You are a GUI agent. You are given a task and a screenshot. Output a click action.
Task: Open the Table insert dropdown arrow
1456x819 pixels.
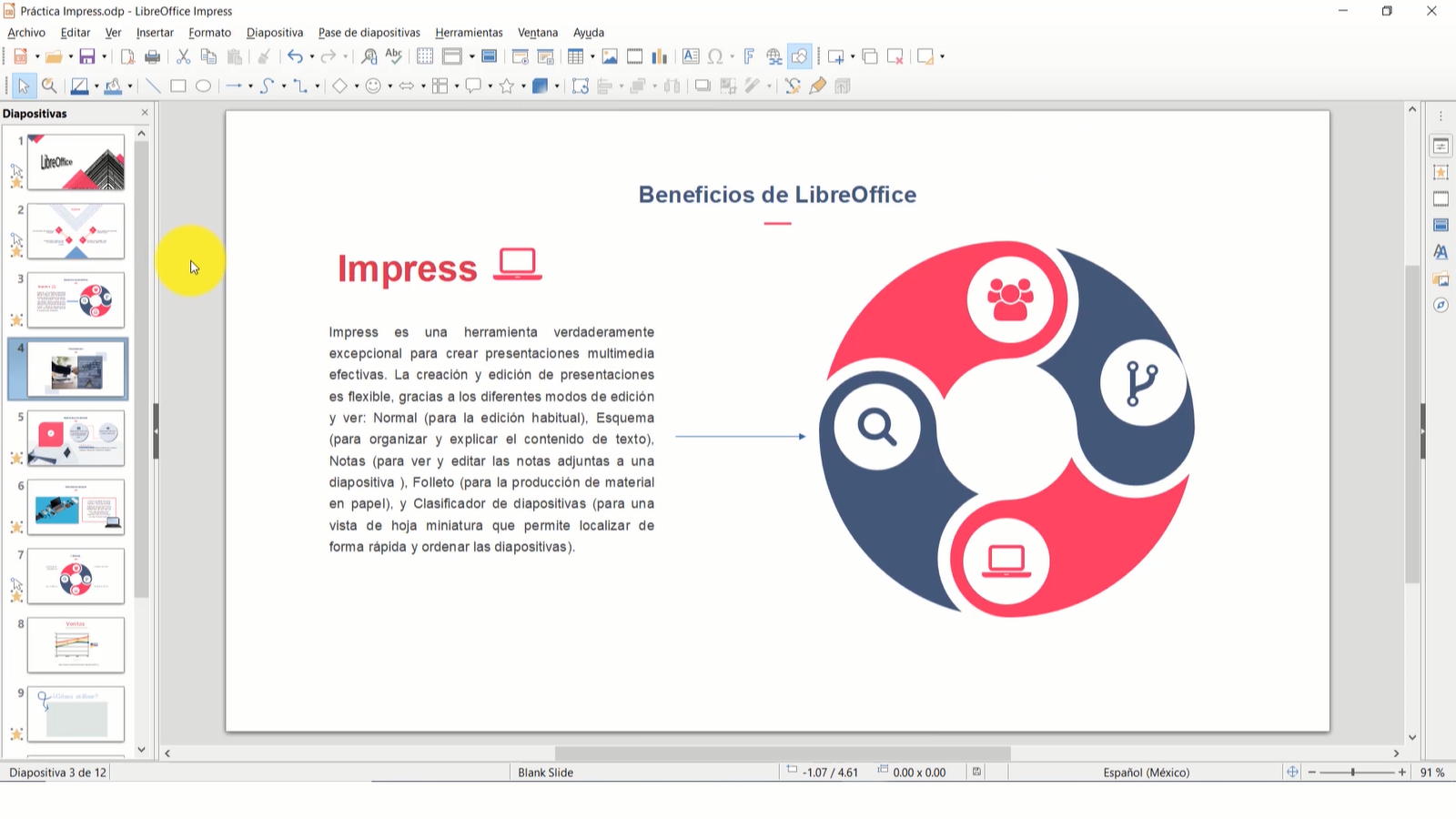coord(592,56)
